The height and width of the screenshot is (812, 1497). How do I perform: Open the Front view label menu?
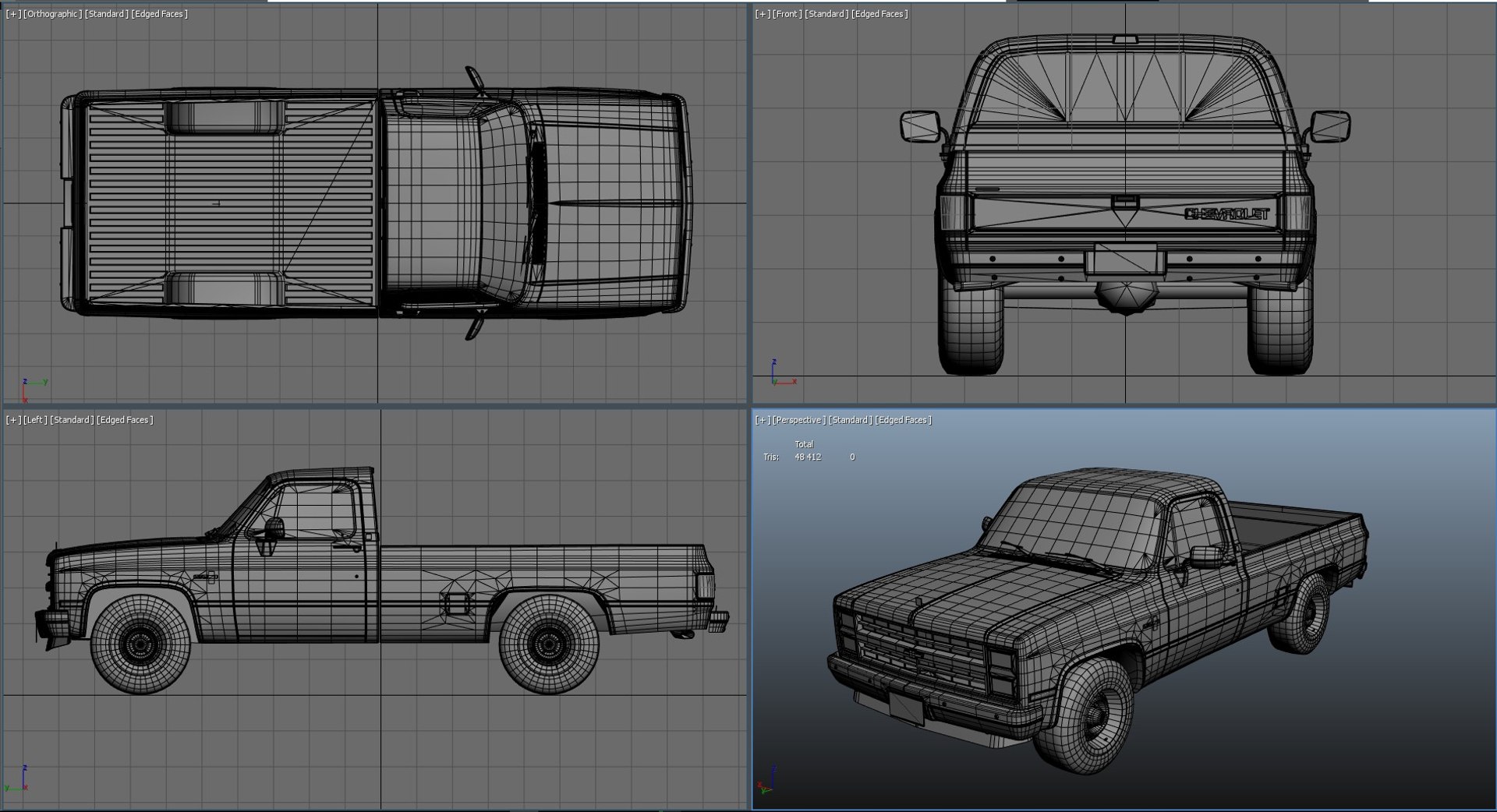(787, 14)
